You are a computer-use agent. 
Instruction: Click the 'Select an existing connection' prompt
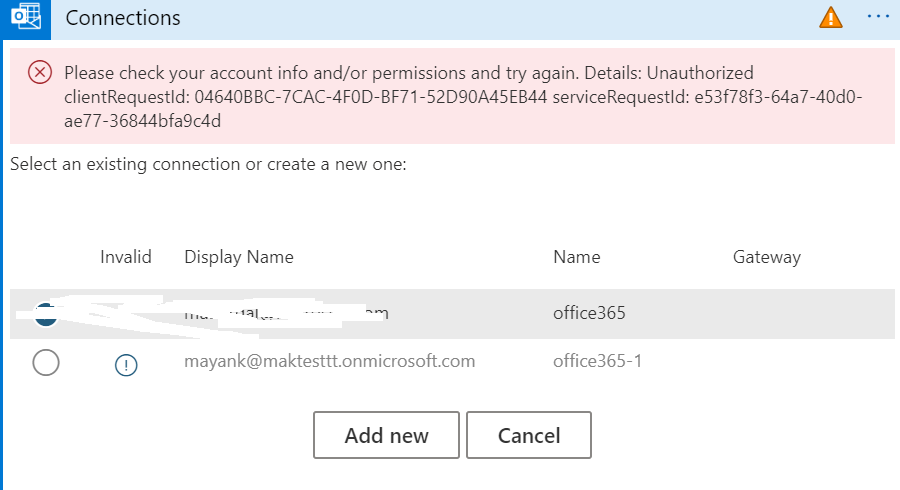click(208, 164)
